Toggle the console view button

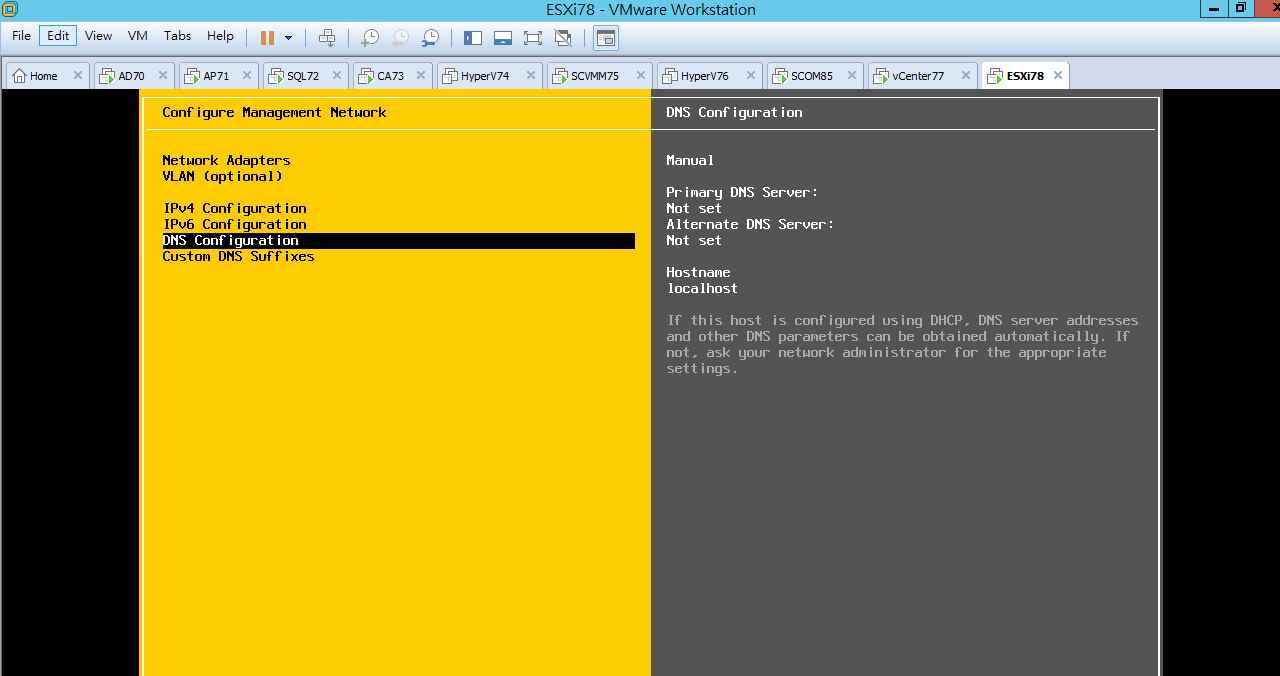tap(606, 38)
